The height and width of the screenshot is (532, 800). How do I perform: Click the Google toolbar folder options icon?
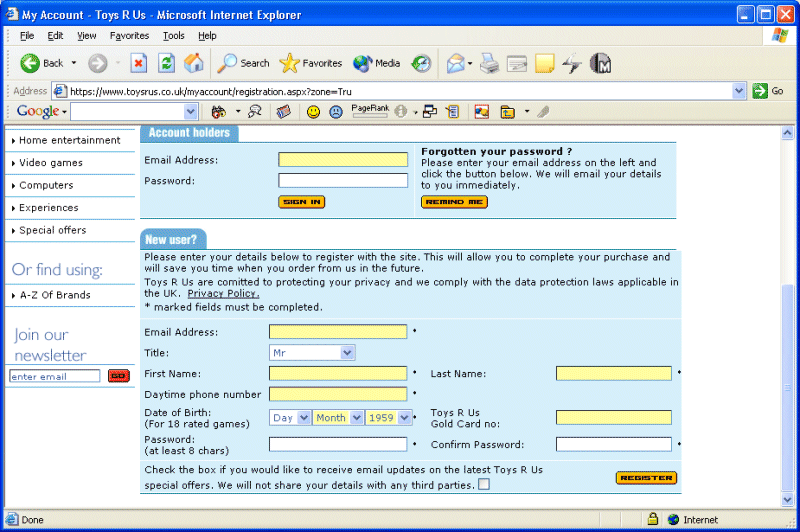click(508, 111)
